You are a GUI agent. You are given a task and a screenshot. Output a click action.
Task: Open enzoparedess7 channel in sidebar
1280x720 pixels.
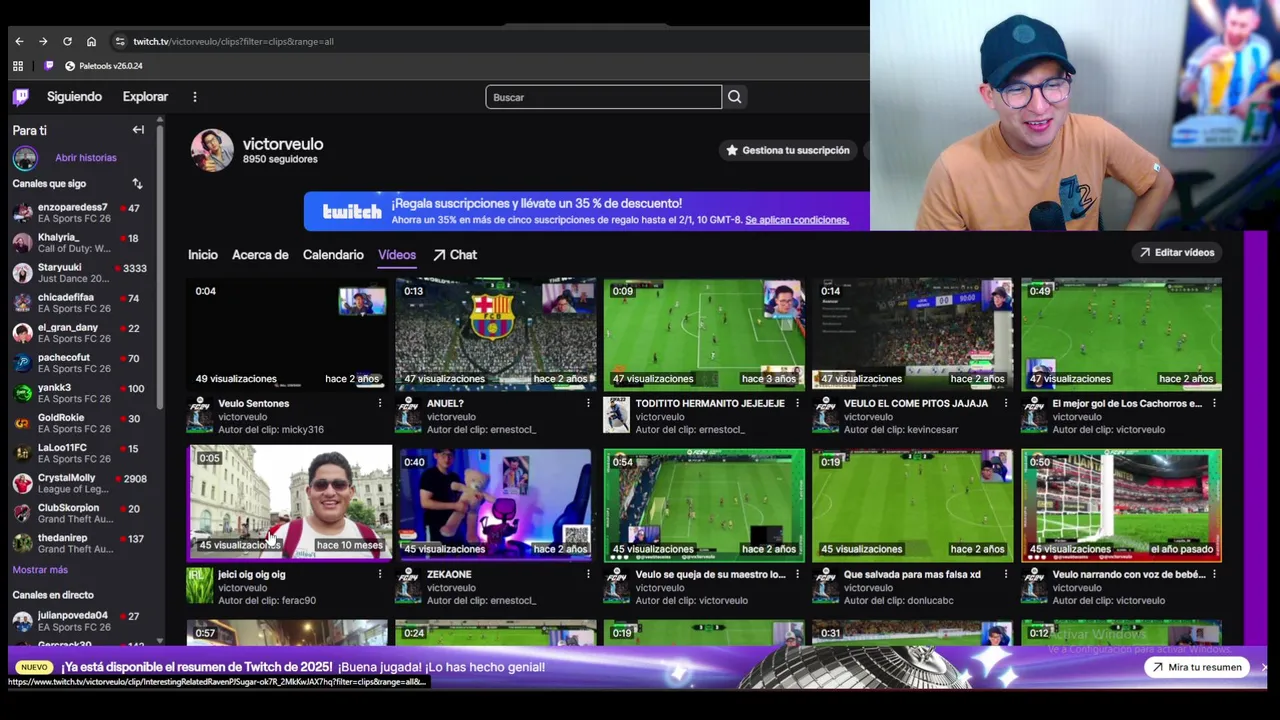pos(80,213)
